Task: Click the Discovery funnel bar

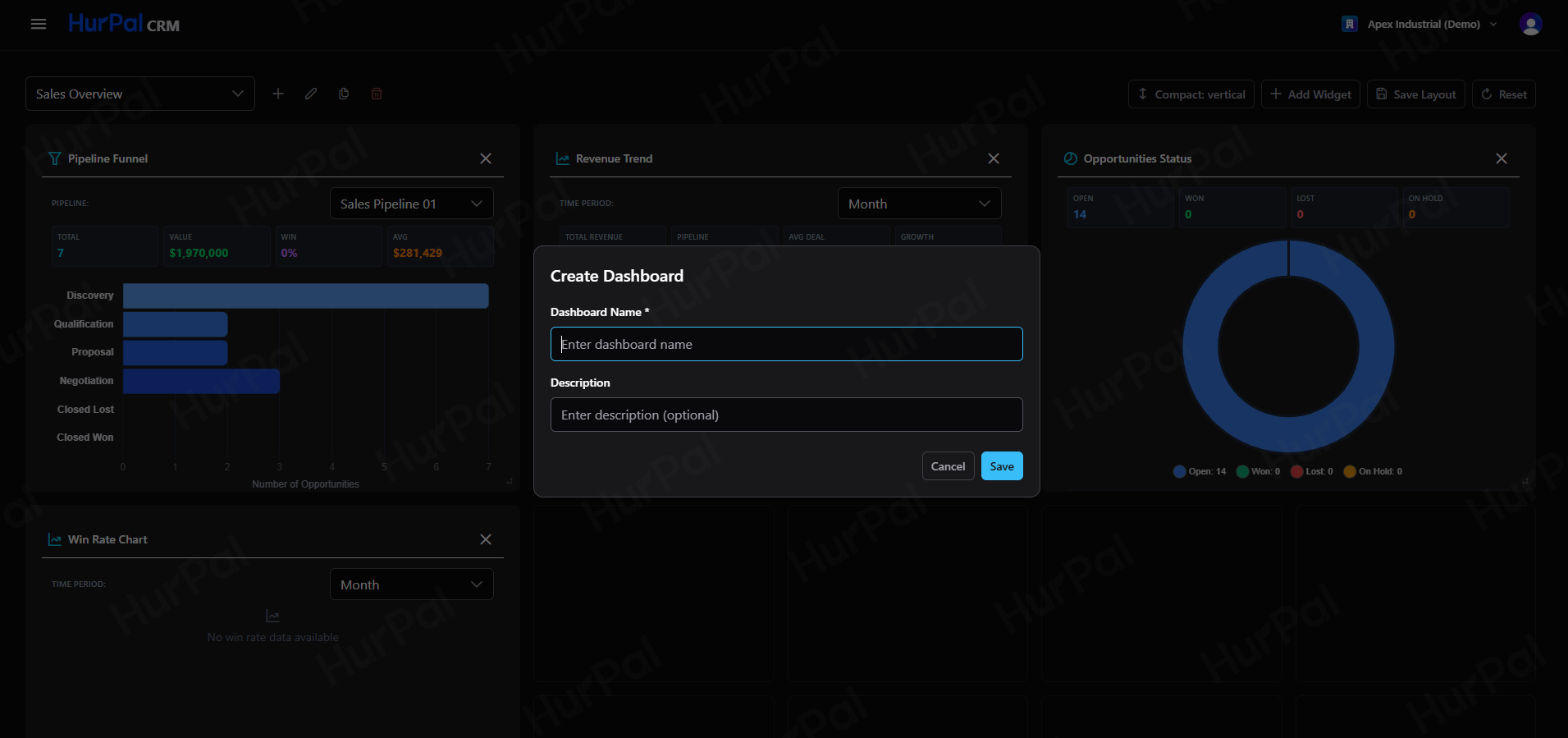Action: [x=306, y=296]
